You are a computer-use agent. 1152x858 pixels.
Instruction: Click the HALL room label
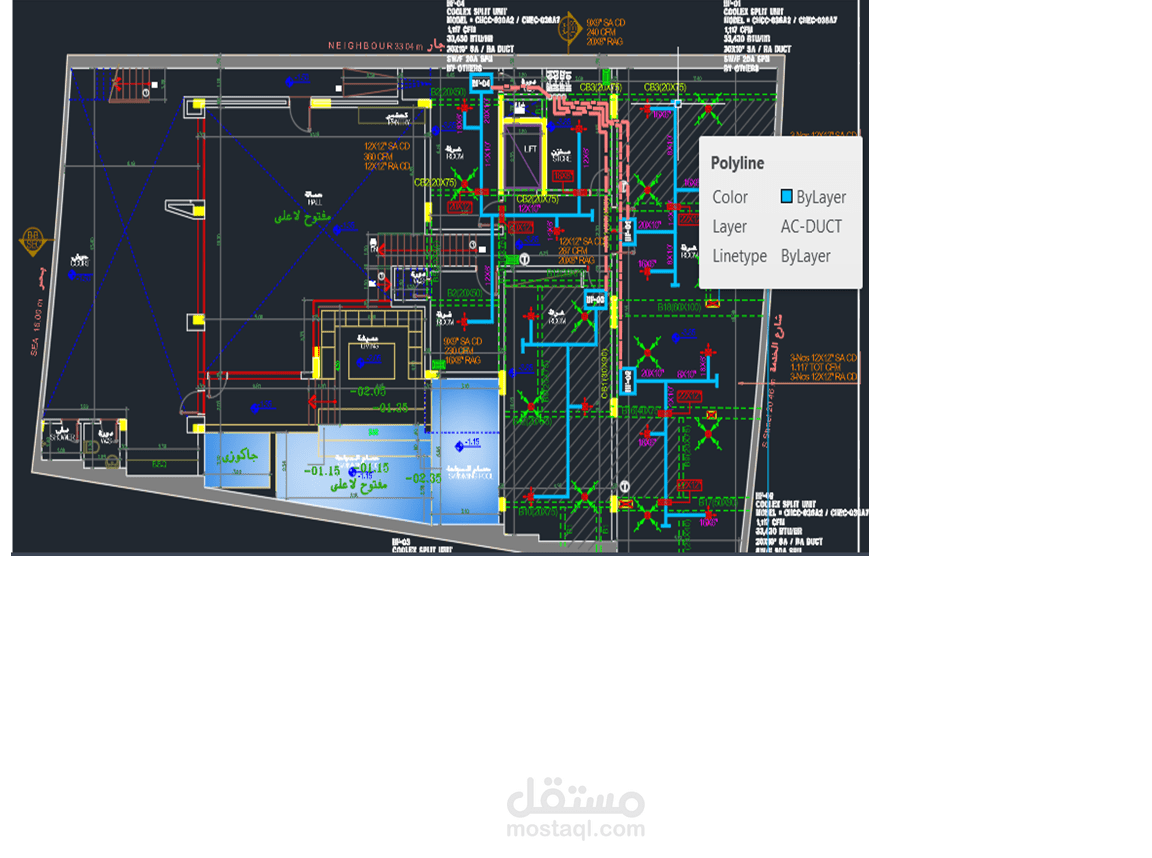(x=314, y=202)
